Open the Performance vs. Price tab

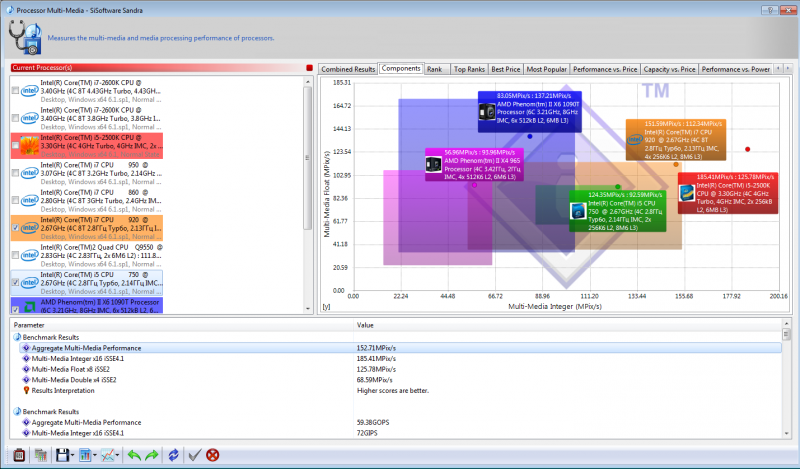coord(605,69)
